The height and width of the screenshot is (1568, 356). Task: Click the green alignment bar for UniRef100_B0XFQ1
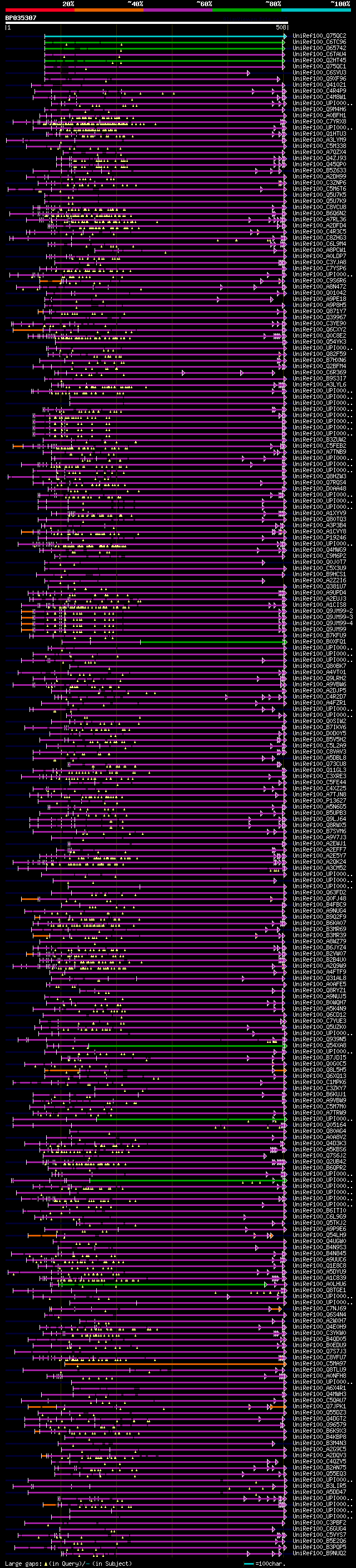click(214, 643)
